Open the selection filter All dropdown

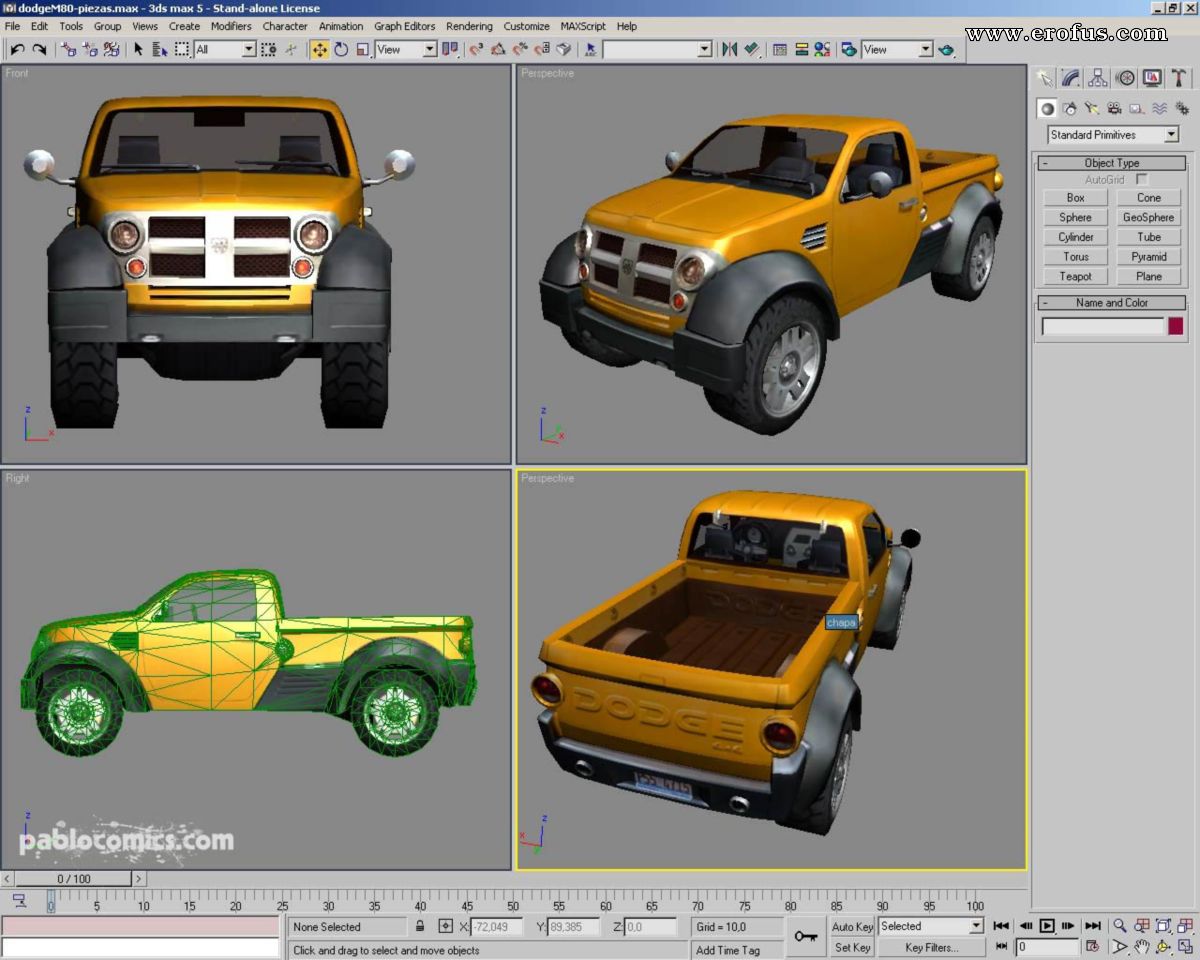(x=226, y=49)
